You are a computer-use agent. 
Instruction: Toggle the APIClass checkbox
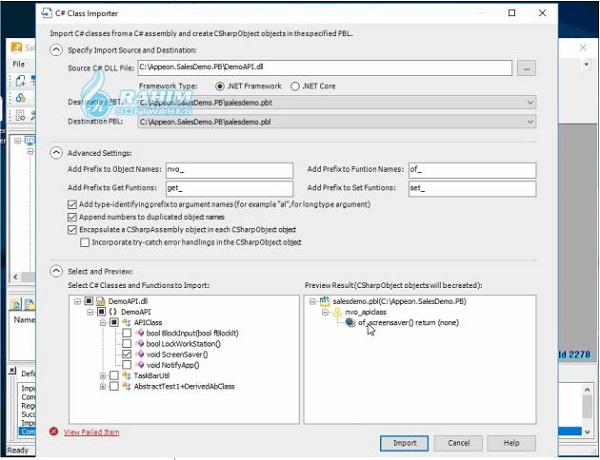[x=114, y=323]
